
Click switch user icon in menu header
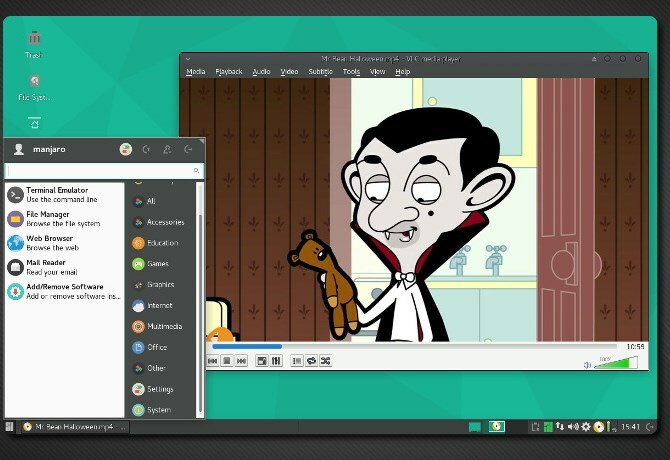[x=167, y=149]
